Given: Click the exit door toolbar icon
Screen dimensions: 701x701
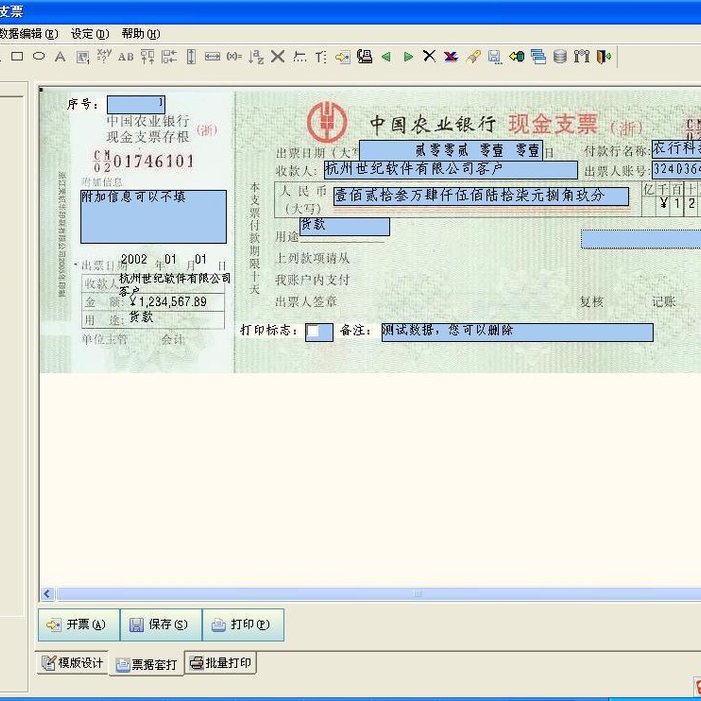Looking at the screenshot, I should click(x=604, y=56).
